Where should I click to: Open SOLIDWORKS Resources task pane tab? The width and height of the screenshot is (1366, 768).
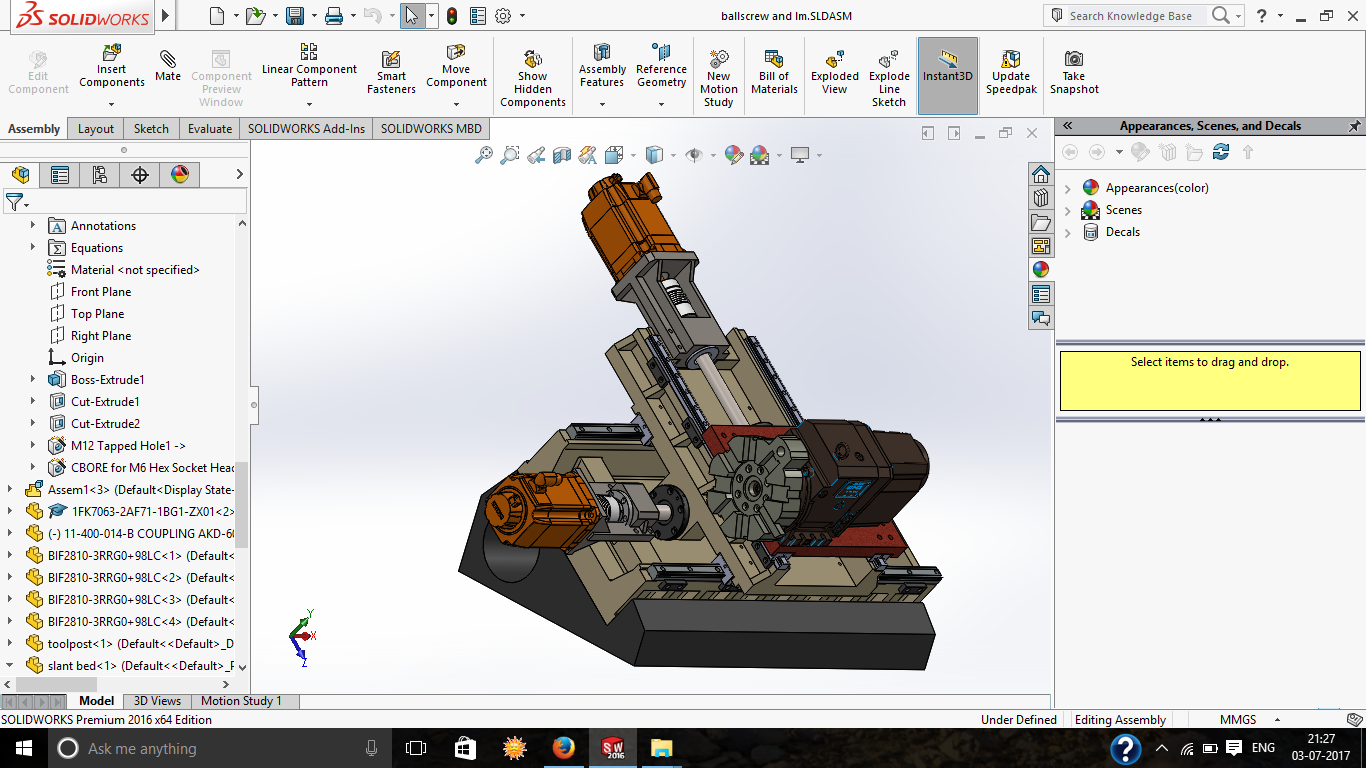click(x=1041, y=174)
